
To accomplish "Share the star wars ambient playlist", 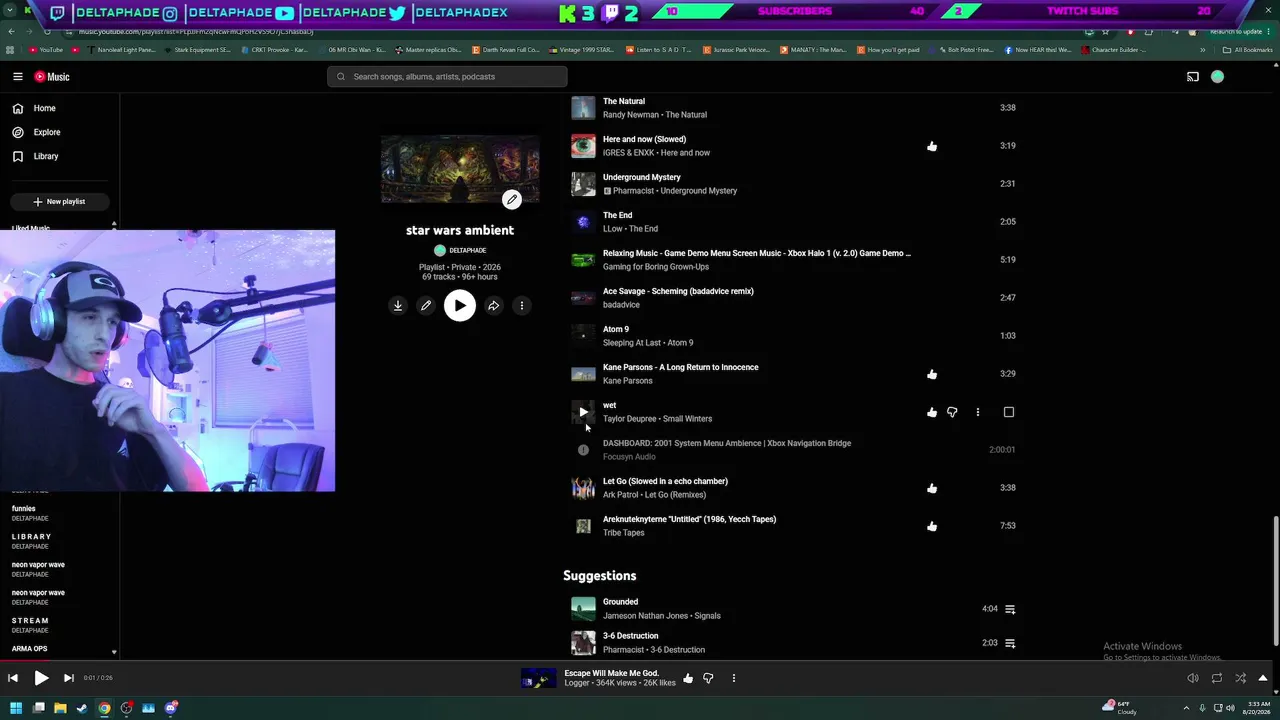I will [x=493, y=306].
